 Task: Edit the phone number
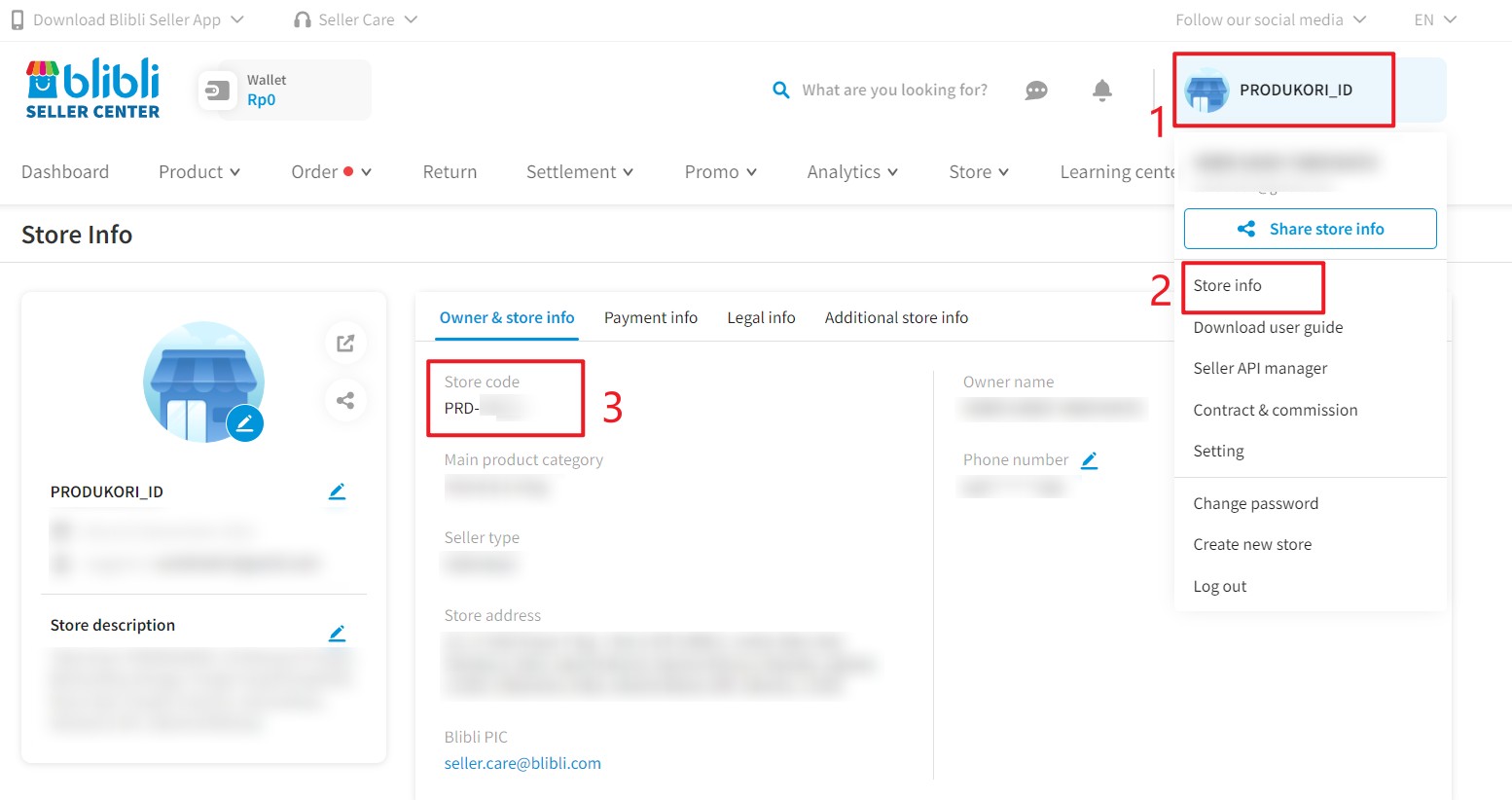pyautogui.click(x=1090, y=460)
